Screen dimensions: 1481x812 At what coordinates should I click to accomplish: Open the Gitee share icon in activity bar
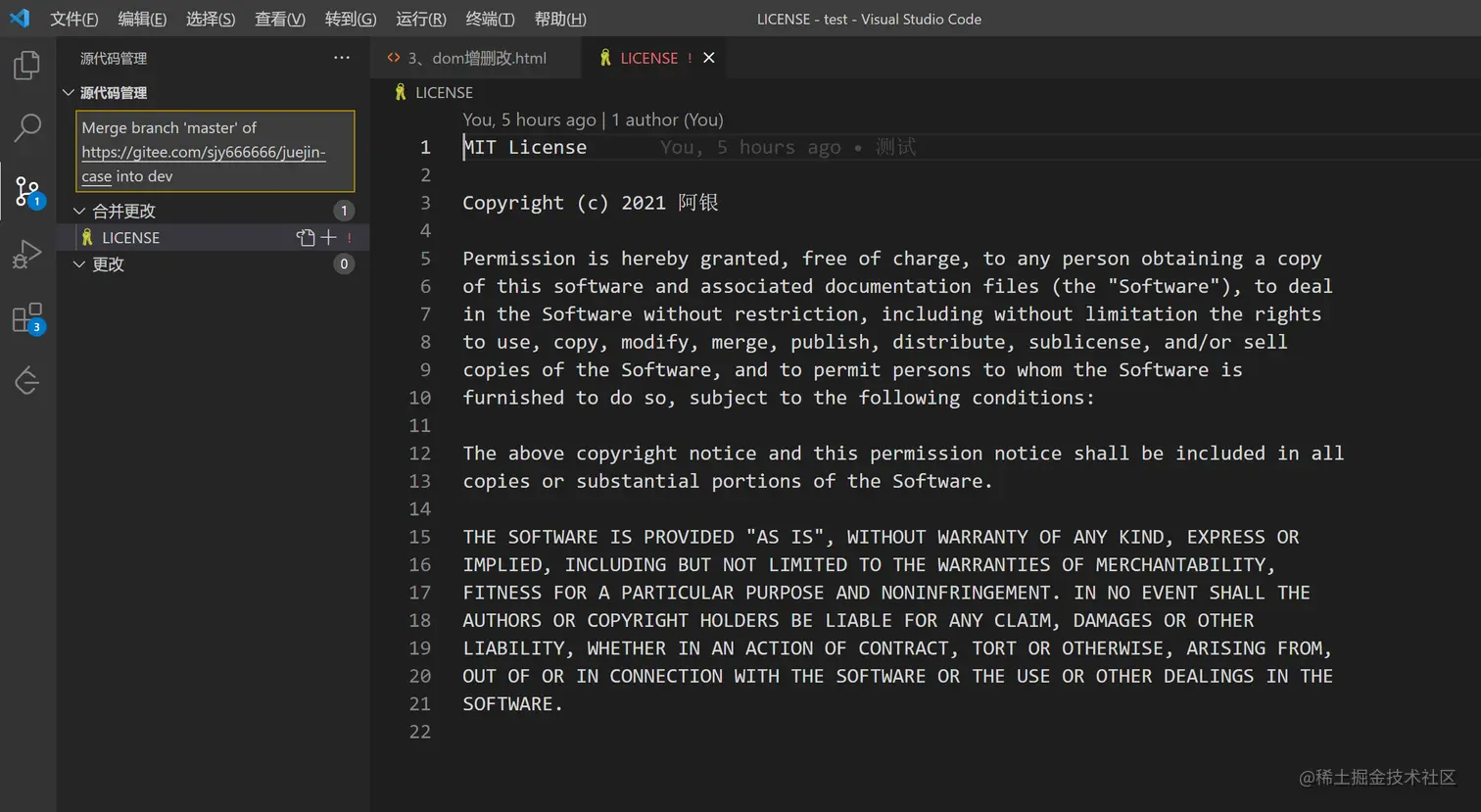(x=27, y=380)
